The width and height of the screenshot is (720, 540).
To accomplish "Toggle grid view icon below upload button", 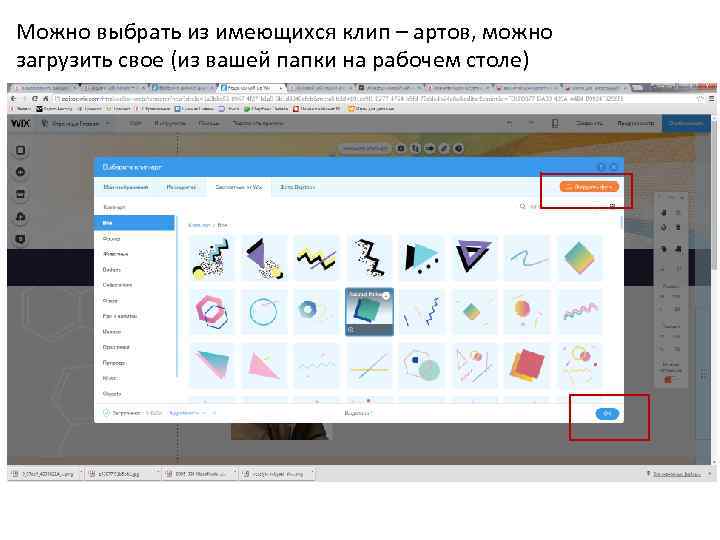I will point(612,206).
